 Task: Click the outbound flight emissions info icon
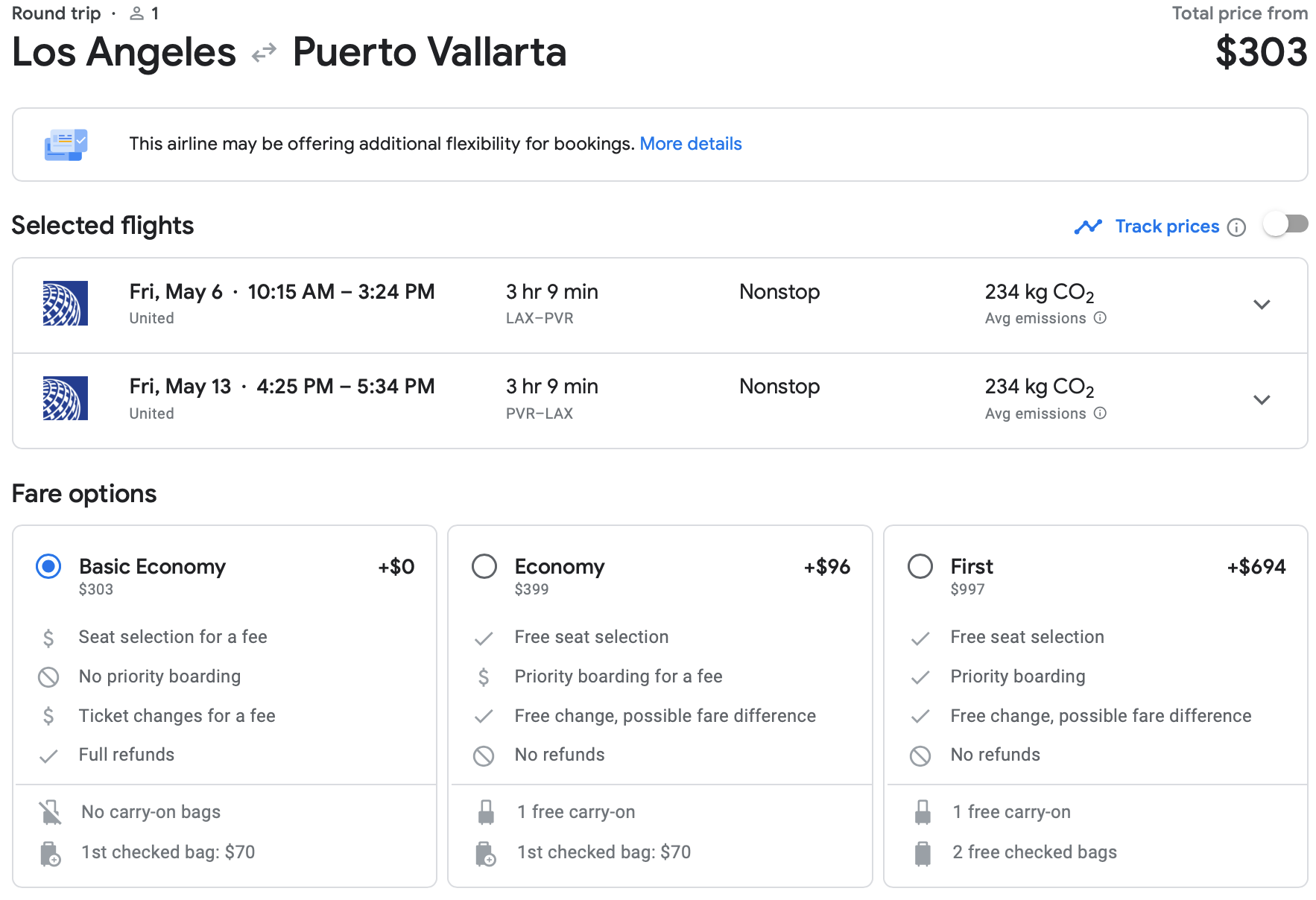pos(1100,318)
